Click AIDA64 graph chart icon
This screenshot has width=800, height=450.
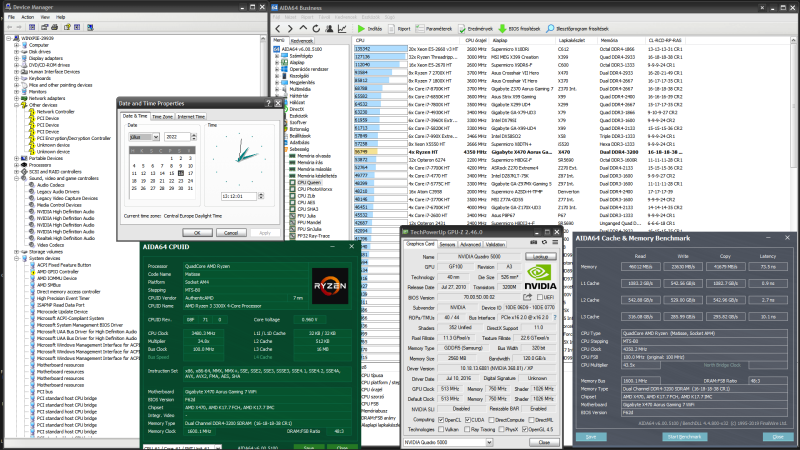click(x=342, y=29)
